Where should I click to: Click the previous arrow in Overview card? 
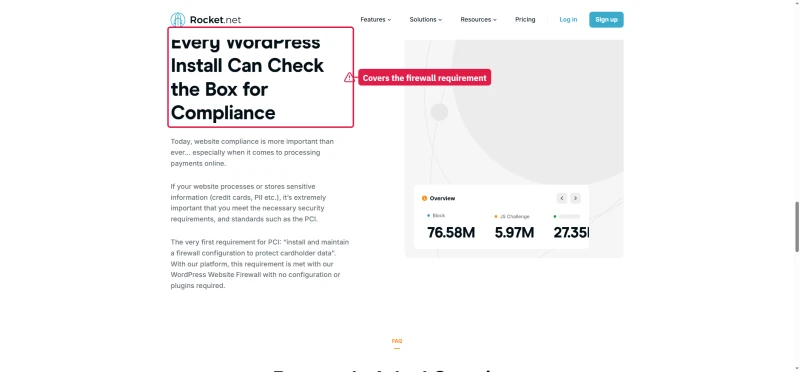click(562, 198)
